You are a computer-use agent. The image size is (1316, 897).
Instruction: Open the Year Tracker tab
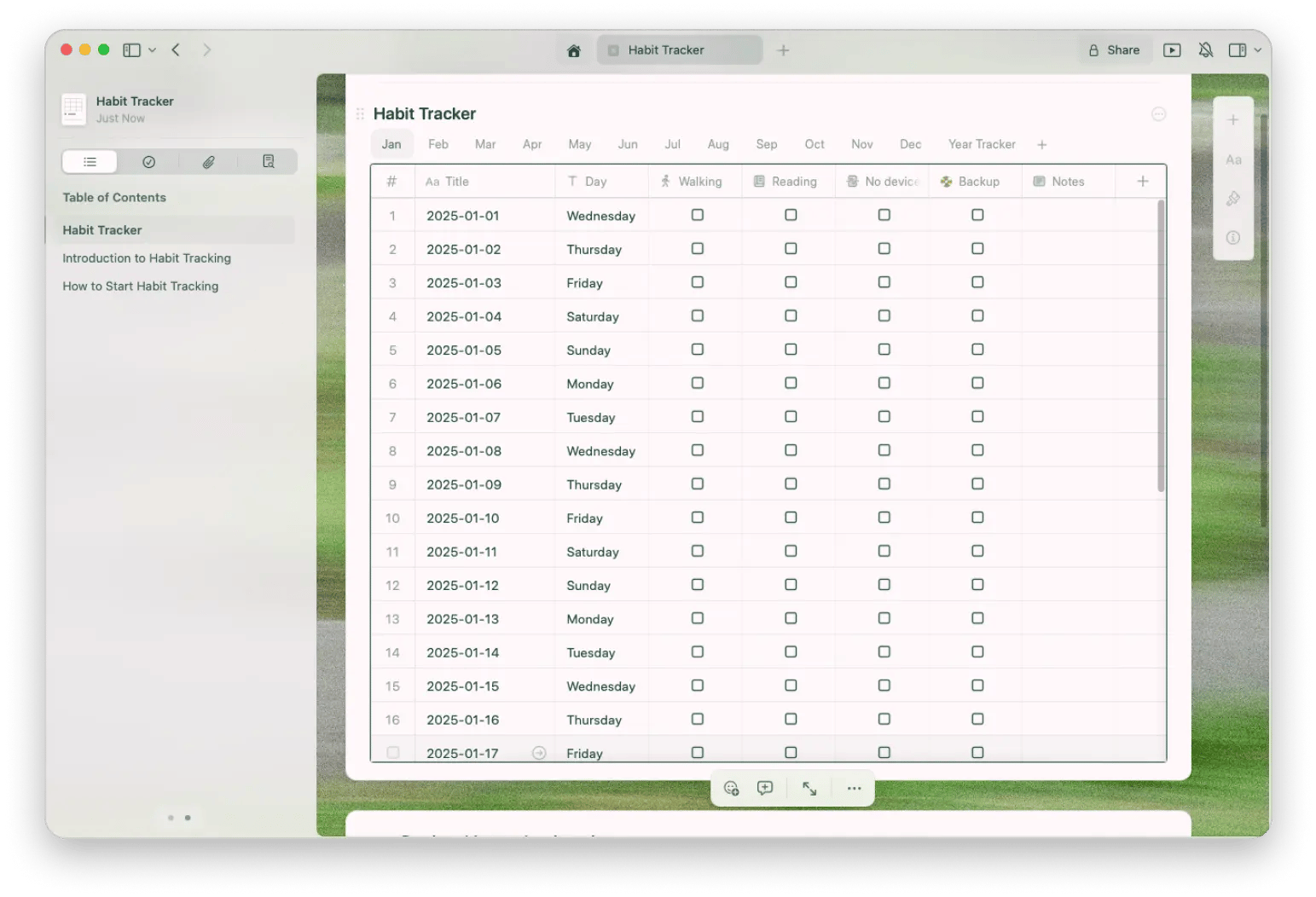point(982,145)
